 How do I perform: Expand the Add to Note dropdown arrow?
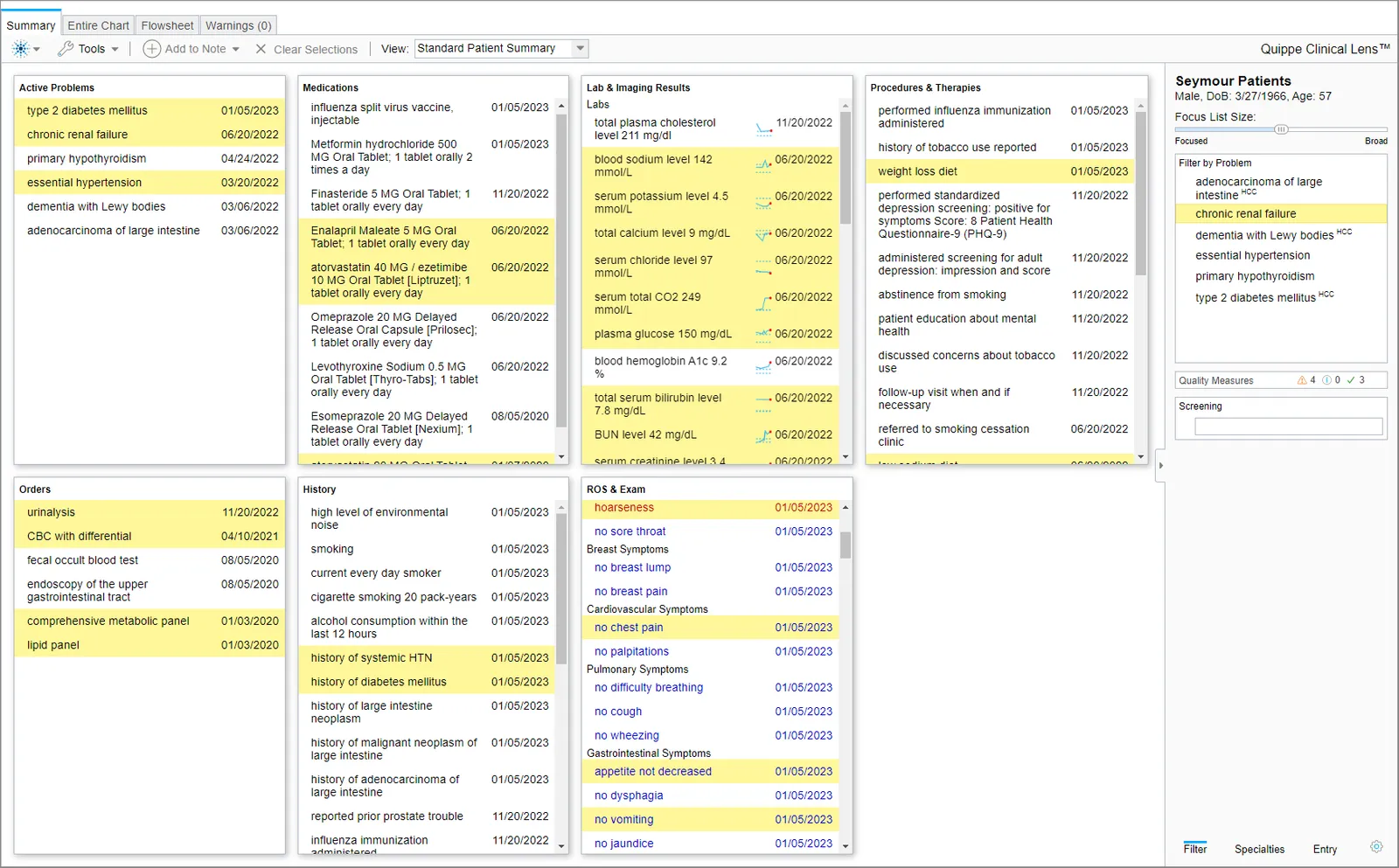click(235, 50)
